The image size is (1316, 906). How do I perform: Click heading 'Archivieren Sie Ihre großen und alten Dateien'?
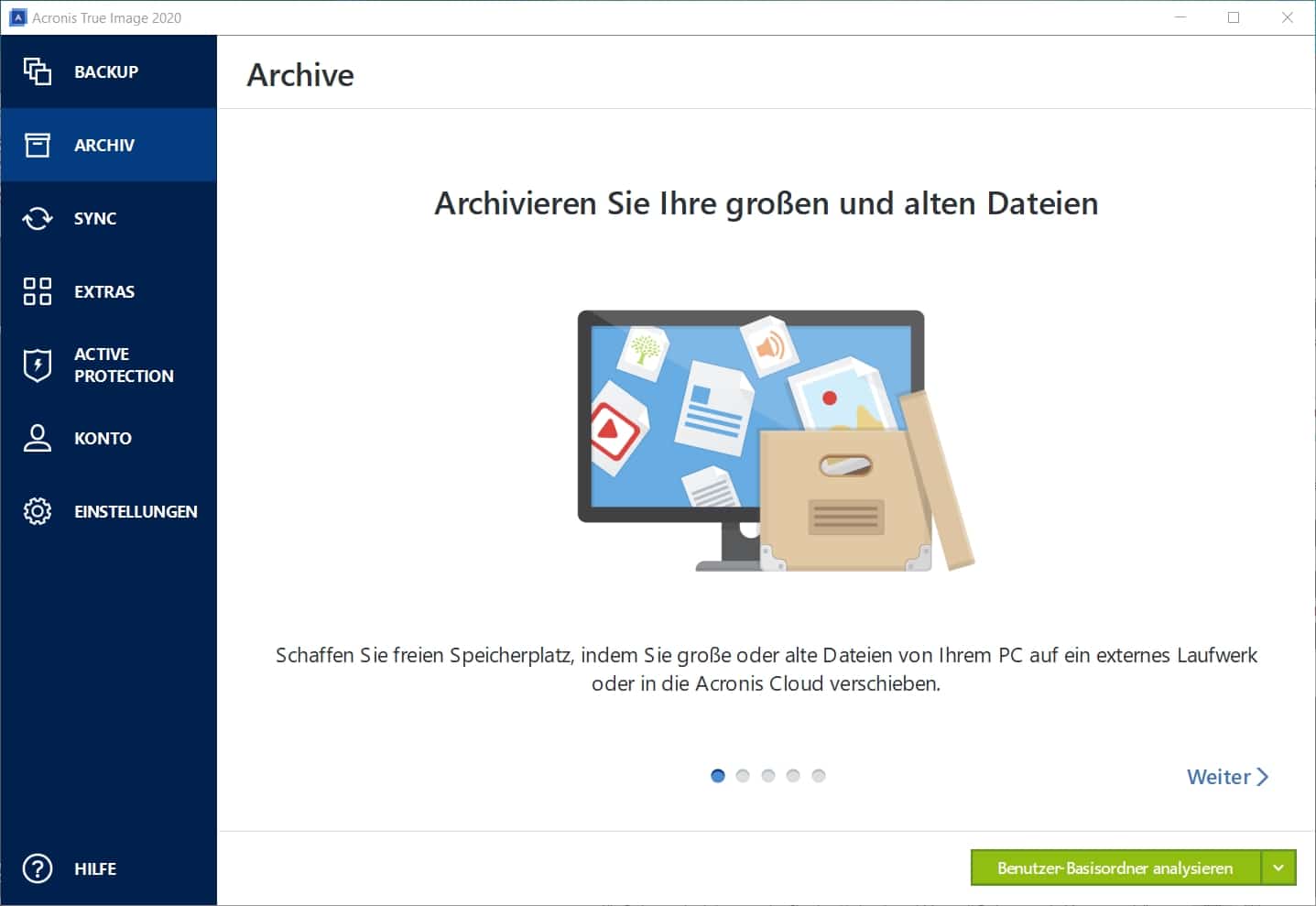767,203
